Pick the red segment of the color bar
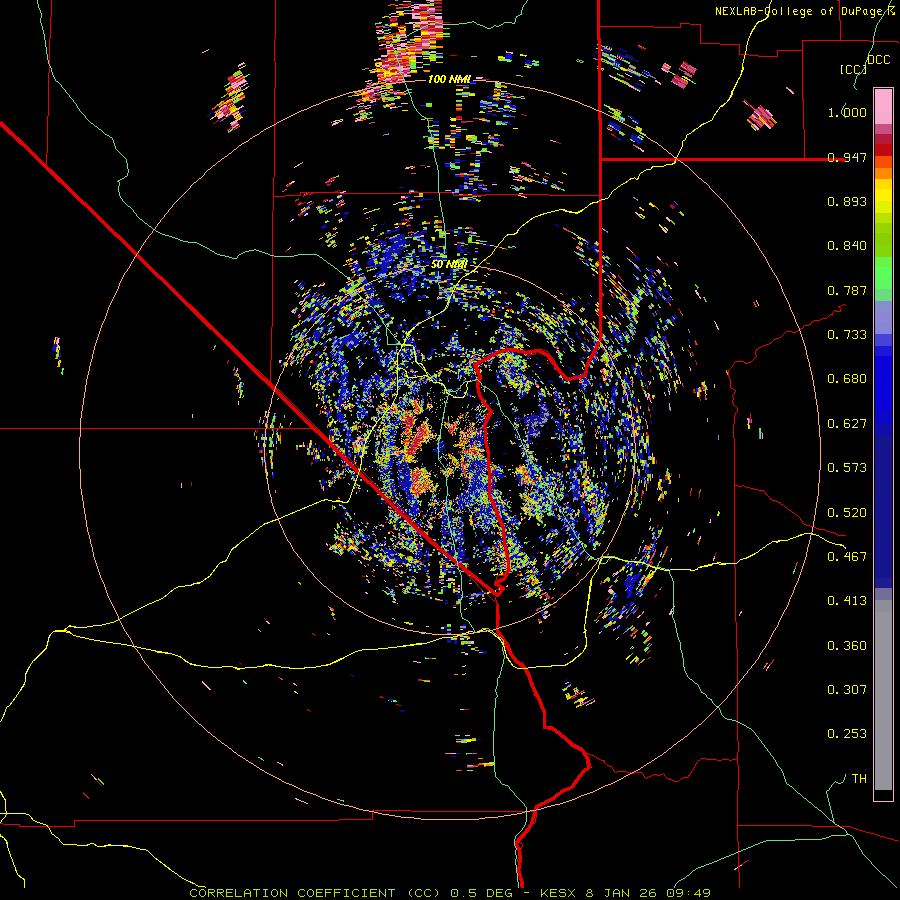900x900 pixels. tap(883, 150)
